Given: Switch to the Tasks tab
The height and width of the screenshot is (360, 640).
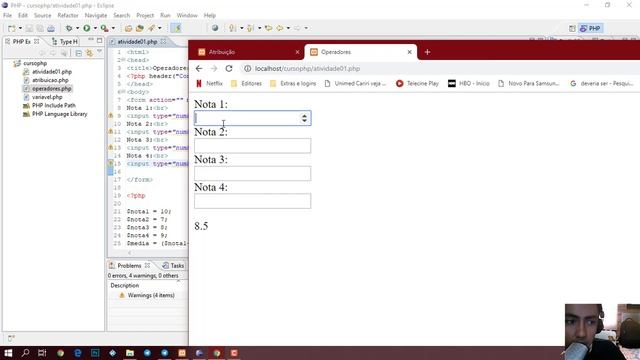Looking at the screenshot, I should tap(173, 266).
